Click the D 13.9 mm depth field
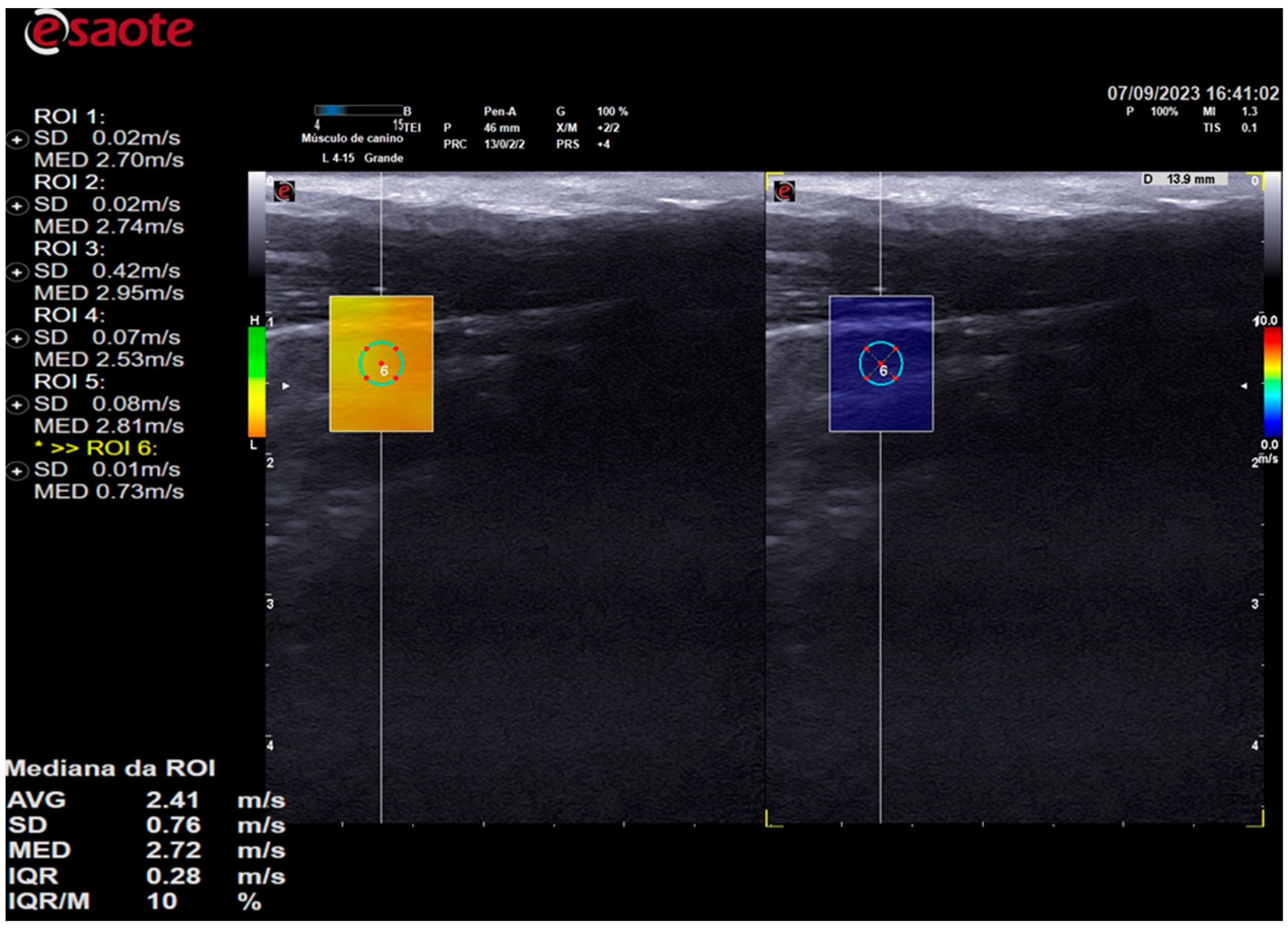 [1185, 179]
